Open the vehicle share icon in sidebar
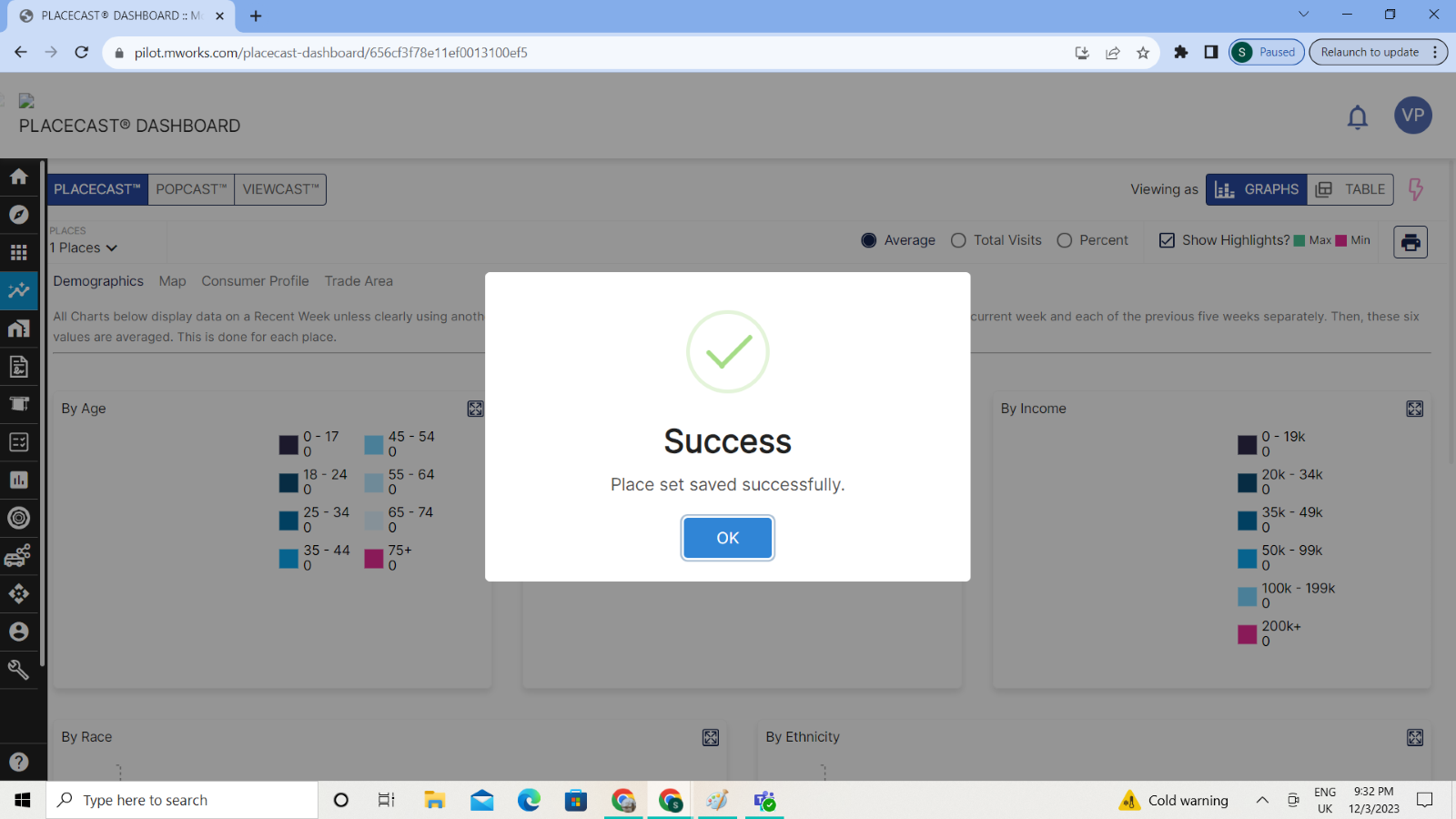The width and height of the screenshot is (1456, 819). (x=19, y=556)
